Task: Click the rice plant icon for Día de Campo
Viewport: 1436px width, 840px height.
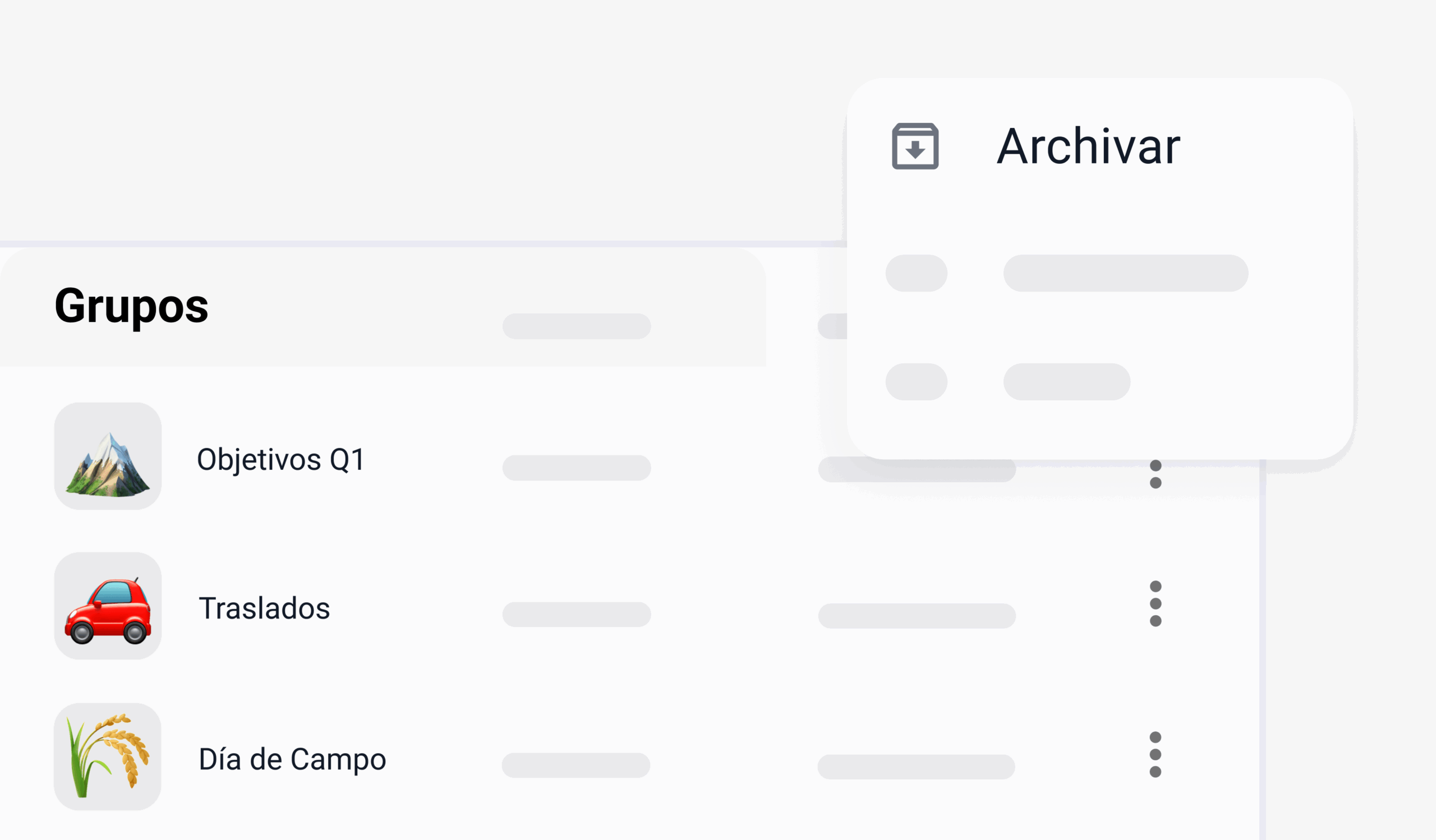Action: [108, 756]
